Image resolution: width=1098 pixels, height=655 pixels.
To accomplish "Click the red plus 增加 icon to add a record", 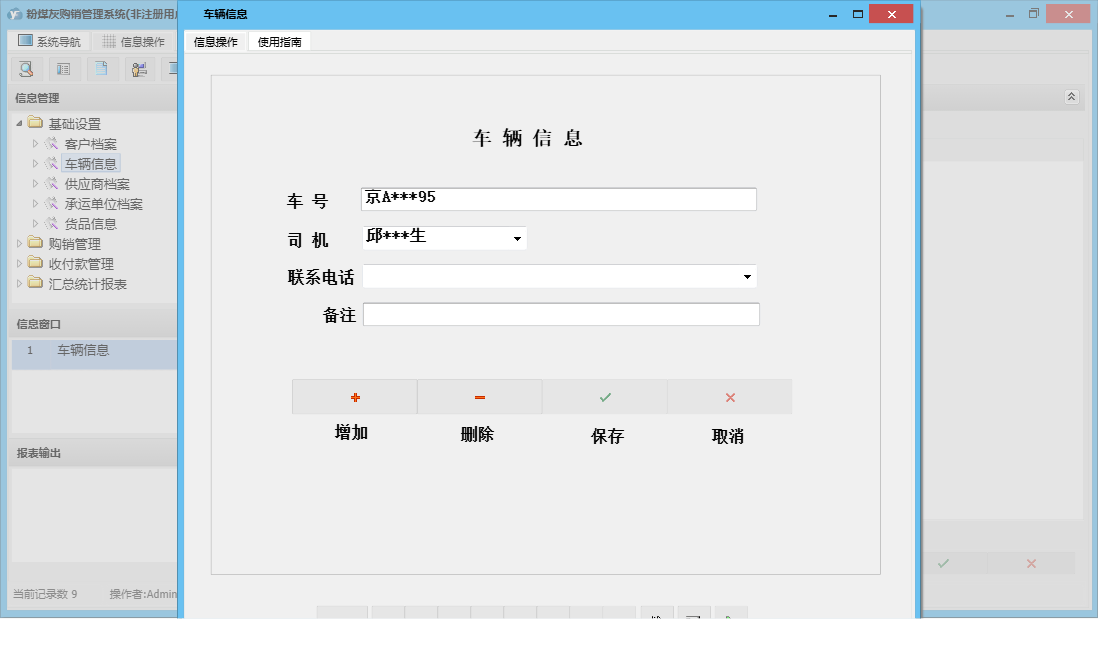I will click(x=354, y=396).
